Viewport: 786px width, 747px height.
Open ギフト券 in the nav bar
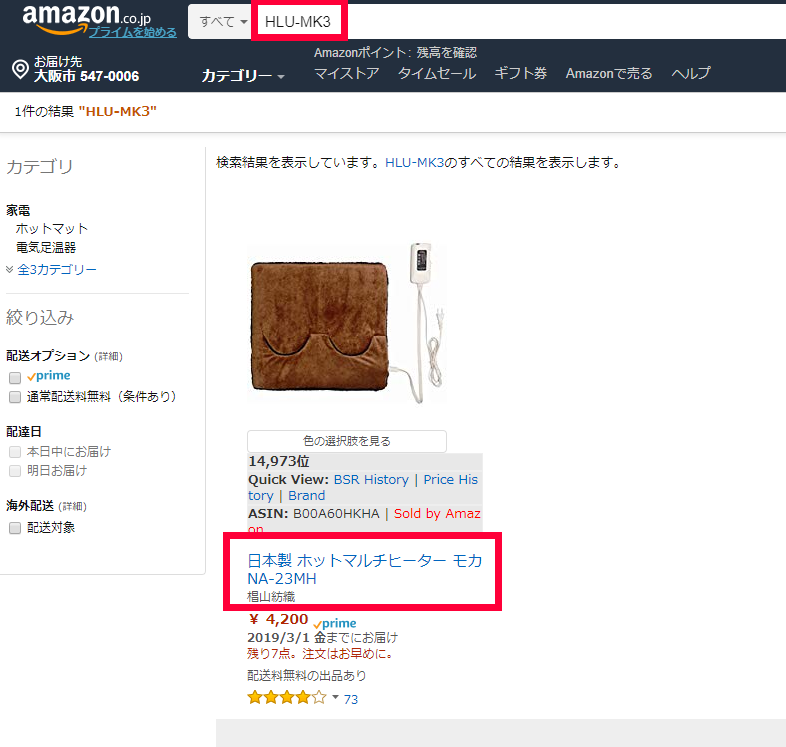pyautogui.click(x=520, y=74)
